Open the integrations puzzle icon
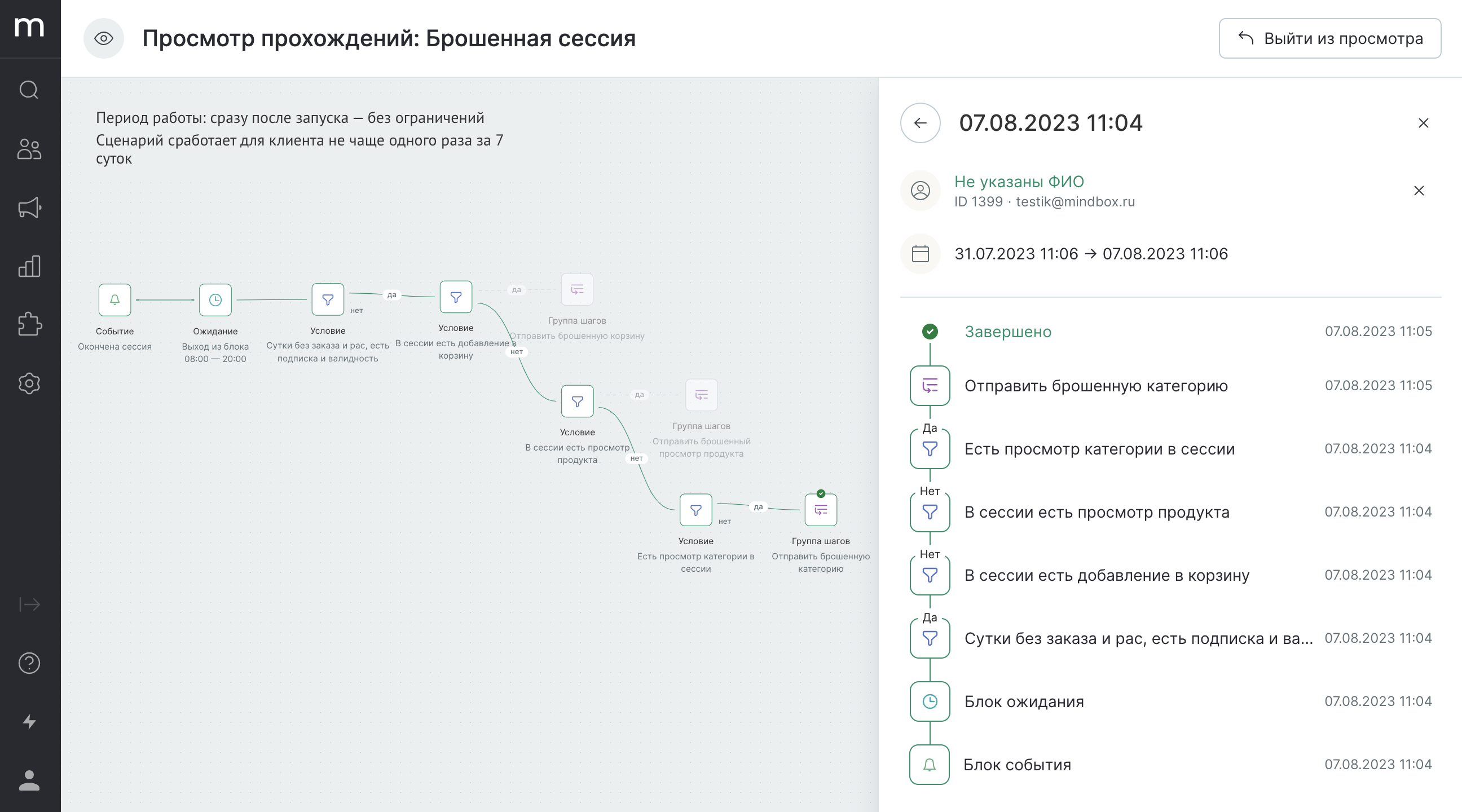The height and width of the screenshot is (812, 1462). (x=29, y=325)
